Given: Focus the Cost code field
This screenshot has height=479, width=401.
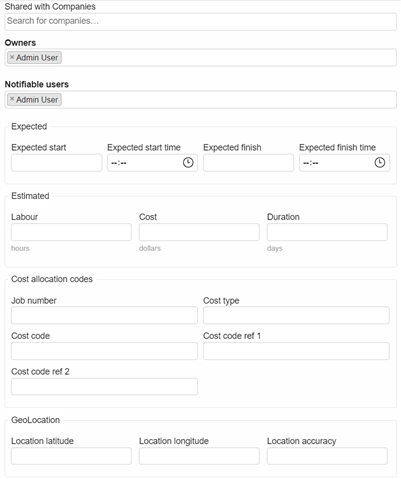Looking at the screenshot, I should coord(104,351).
